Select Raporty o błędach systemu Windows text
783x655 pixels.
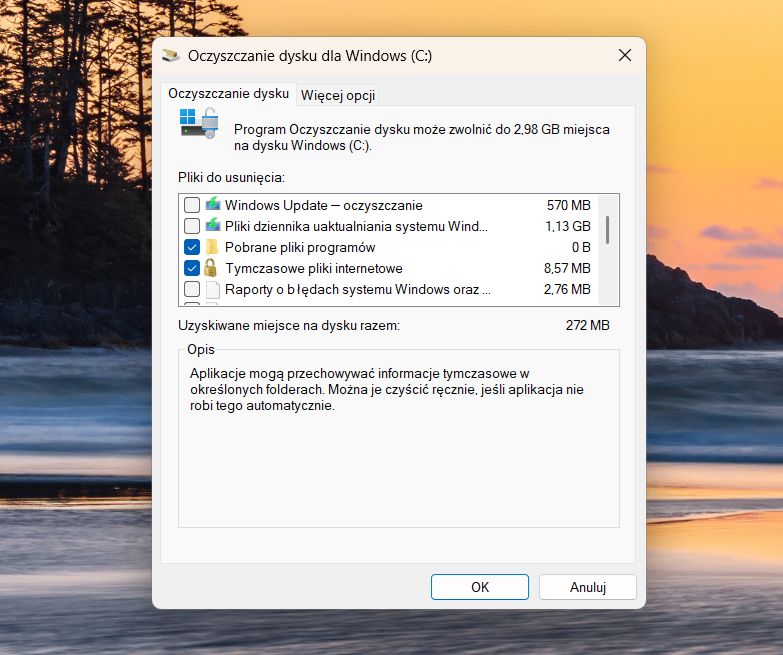click(358, 290)
